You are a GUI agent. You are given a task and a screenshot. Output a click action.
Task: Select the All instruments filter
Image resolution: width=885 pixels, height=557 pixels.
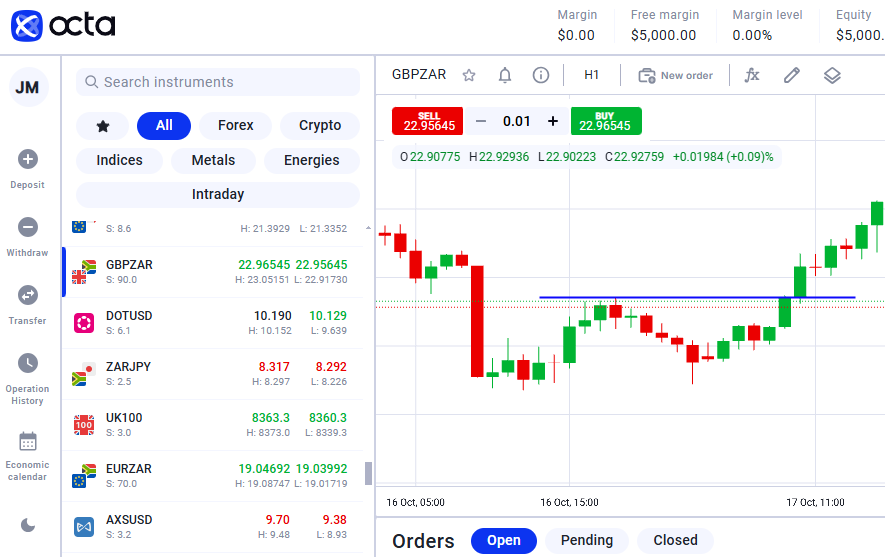coord(164,126)
